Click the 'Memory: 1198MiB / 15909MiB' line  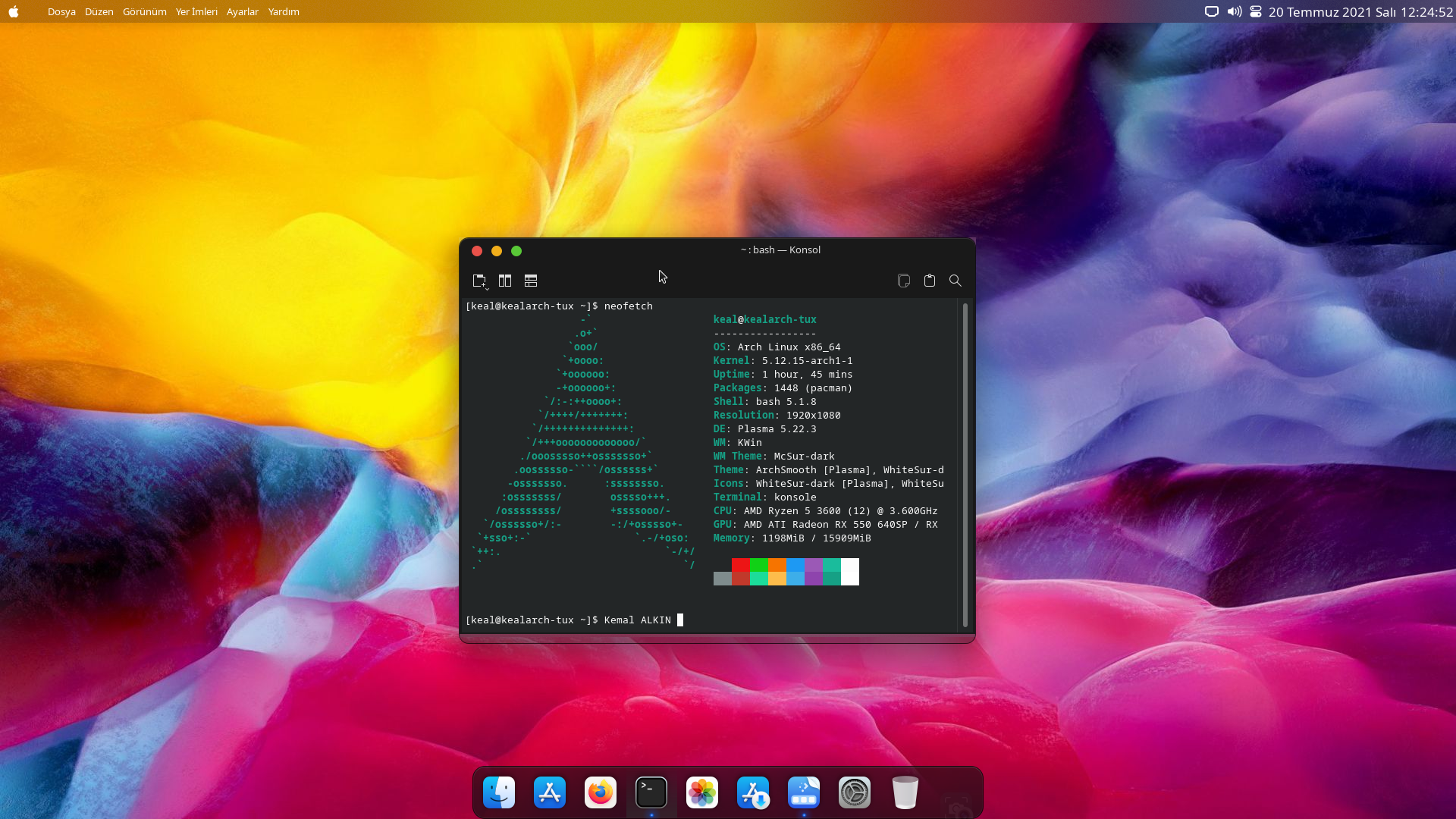click(792, 538)
